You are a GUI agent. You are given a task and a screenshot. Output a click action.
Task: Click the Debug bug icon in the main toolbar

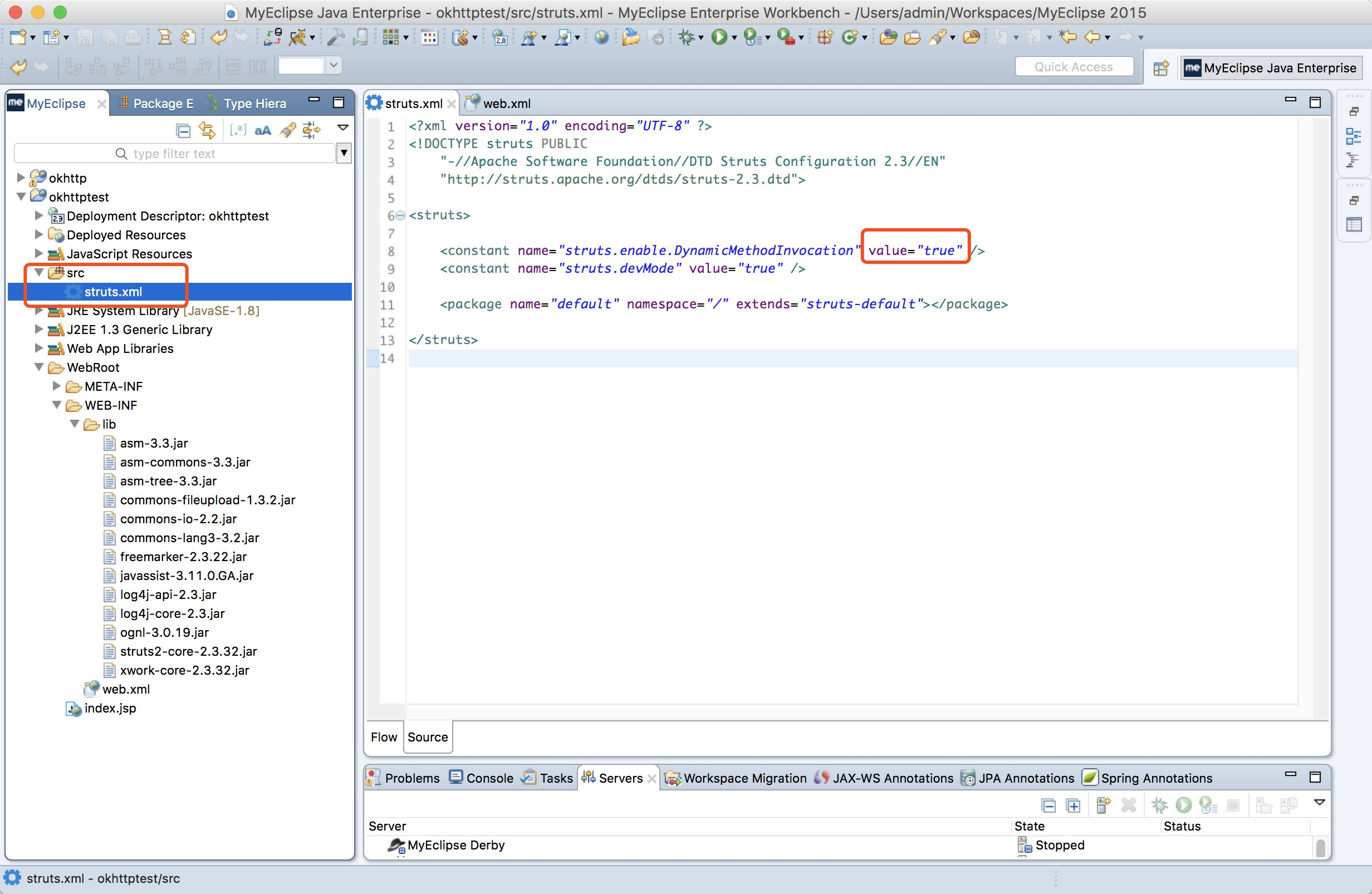tap(685, 37)
